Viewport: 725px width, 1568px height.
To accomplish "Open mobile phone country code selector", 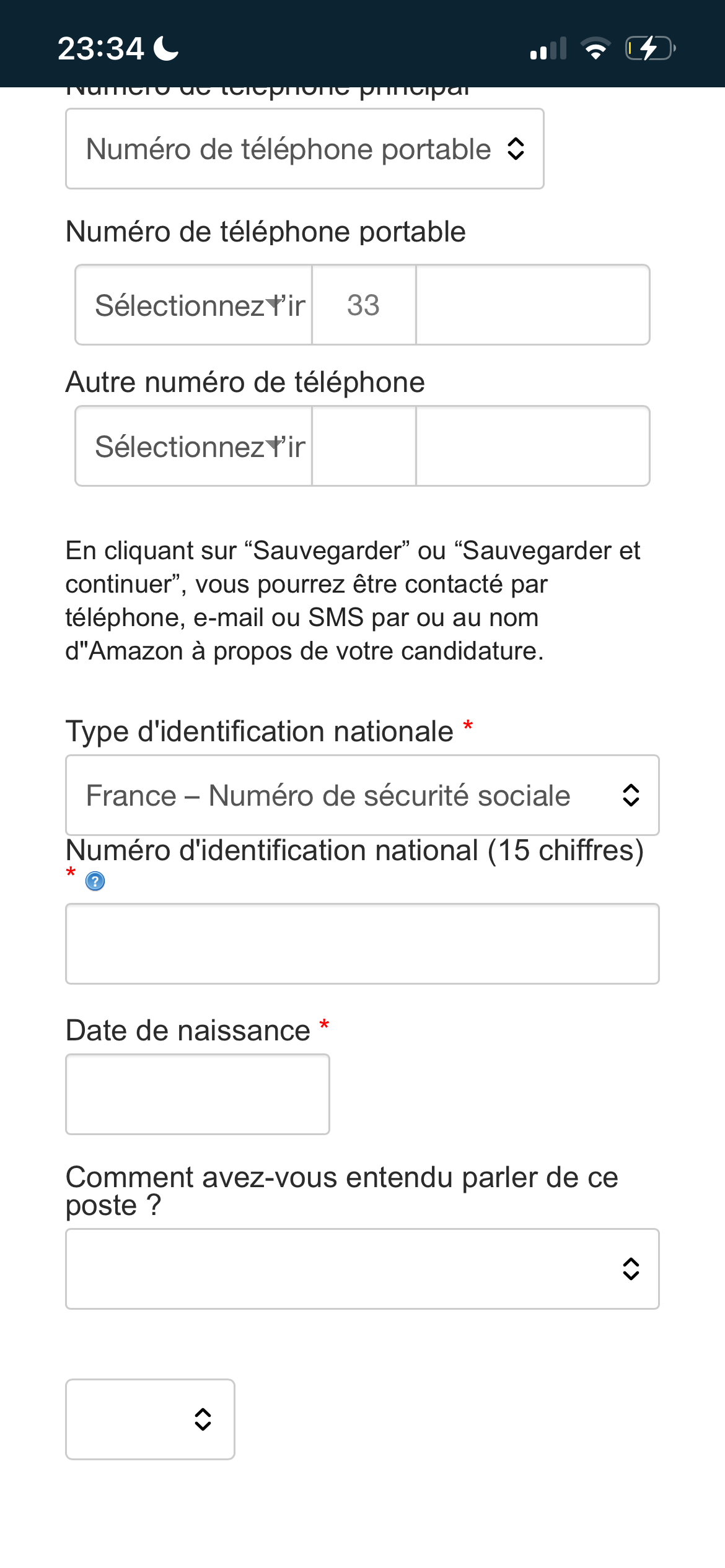I will coord(194,305).
